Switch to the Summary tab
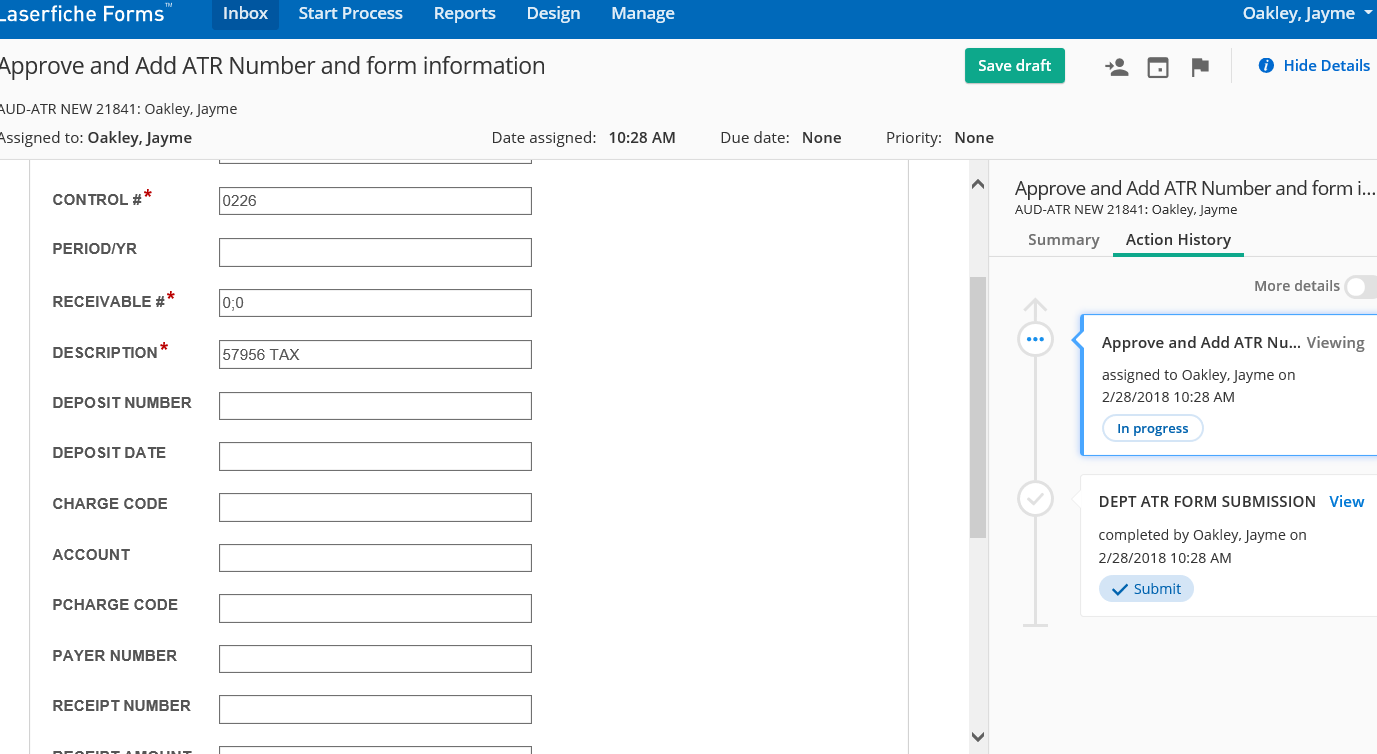 pos(1064,240)
